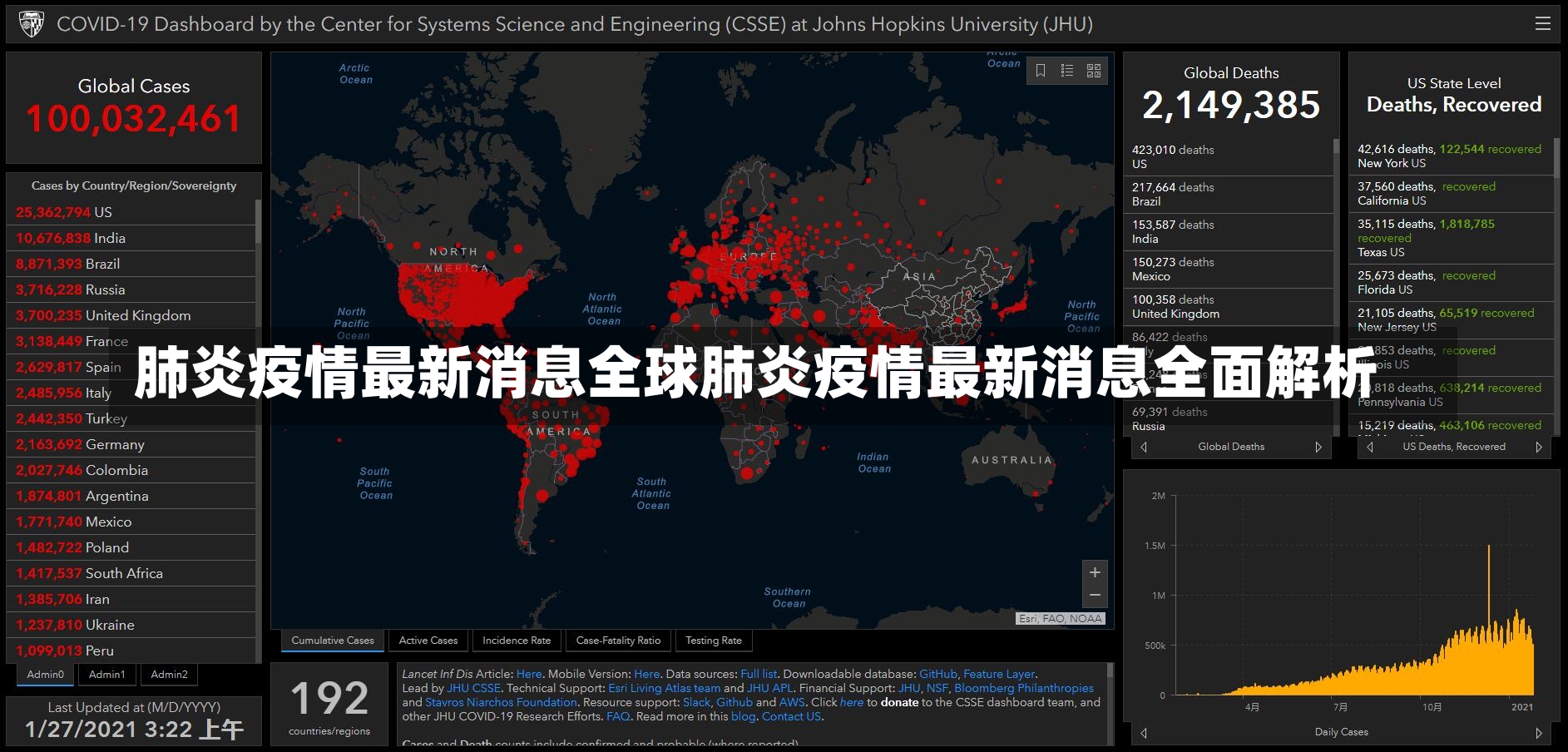
Task: Switch to Cumulative Cases tab
Action: (x=333, y=641)
